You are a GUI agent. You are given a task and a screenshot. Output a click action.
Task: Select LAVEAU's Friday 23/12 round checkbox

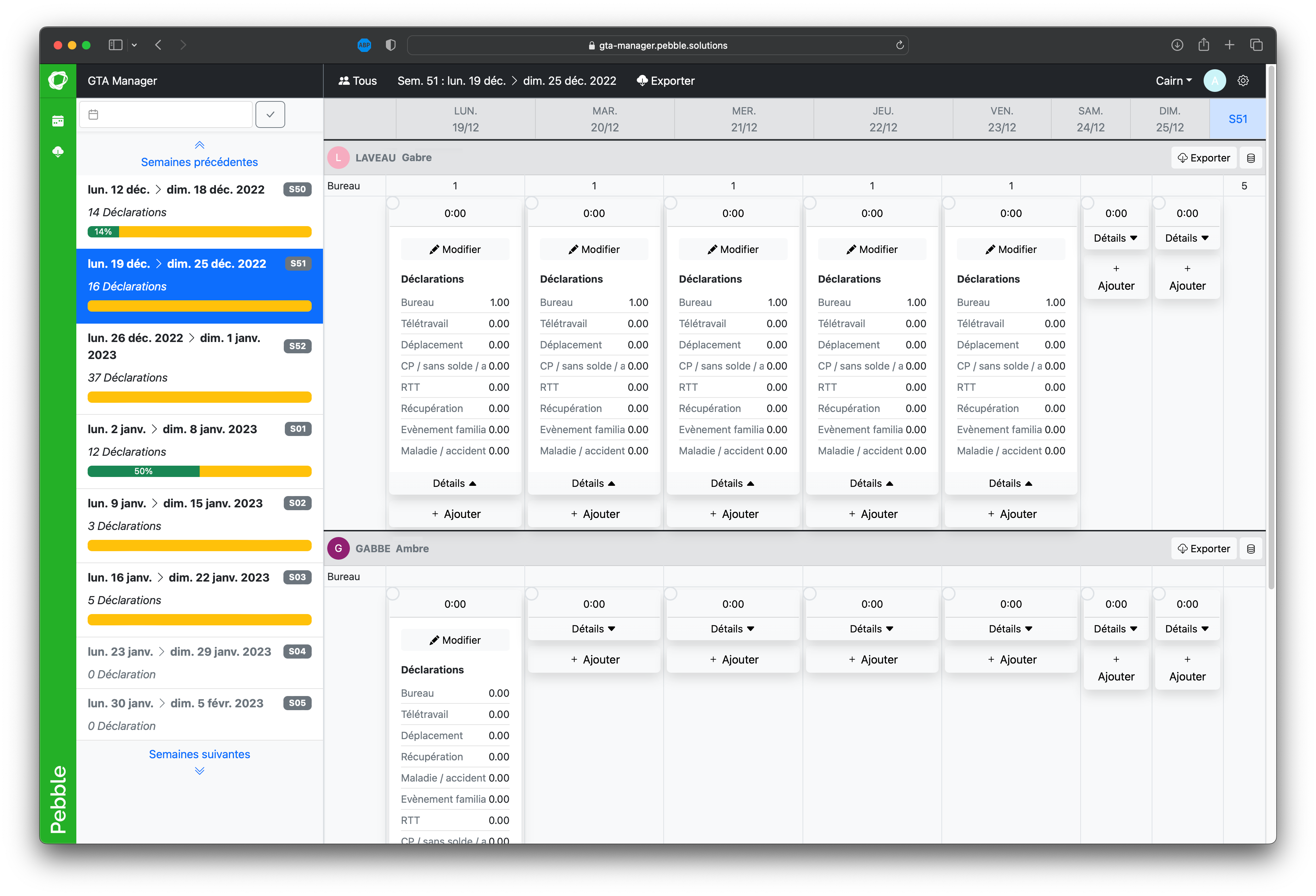point(948,203)
